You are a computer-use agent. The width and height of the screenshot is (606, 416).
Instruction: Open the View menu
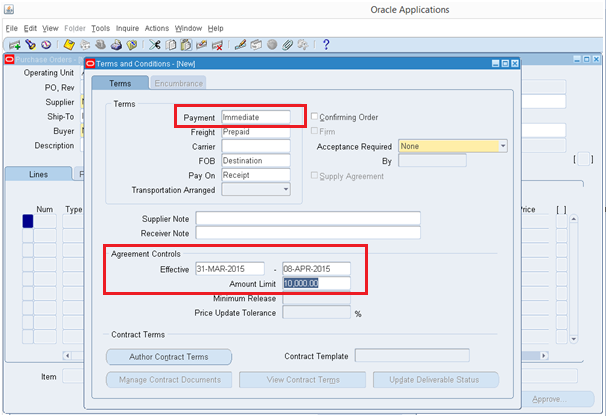50,28
